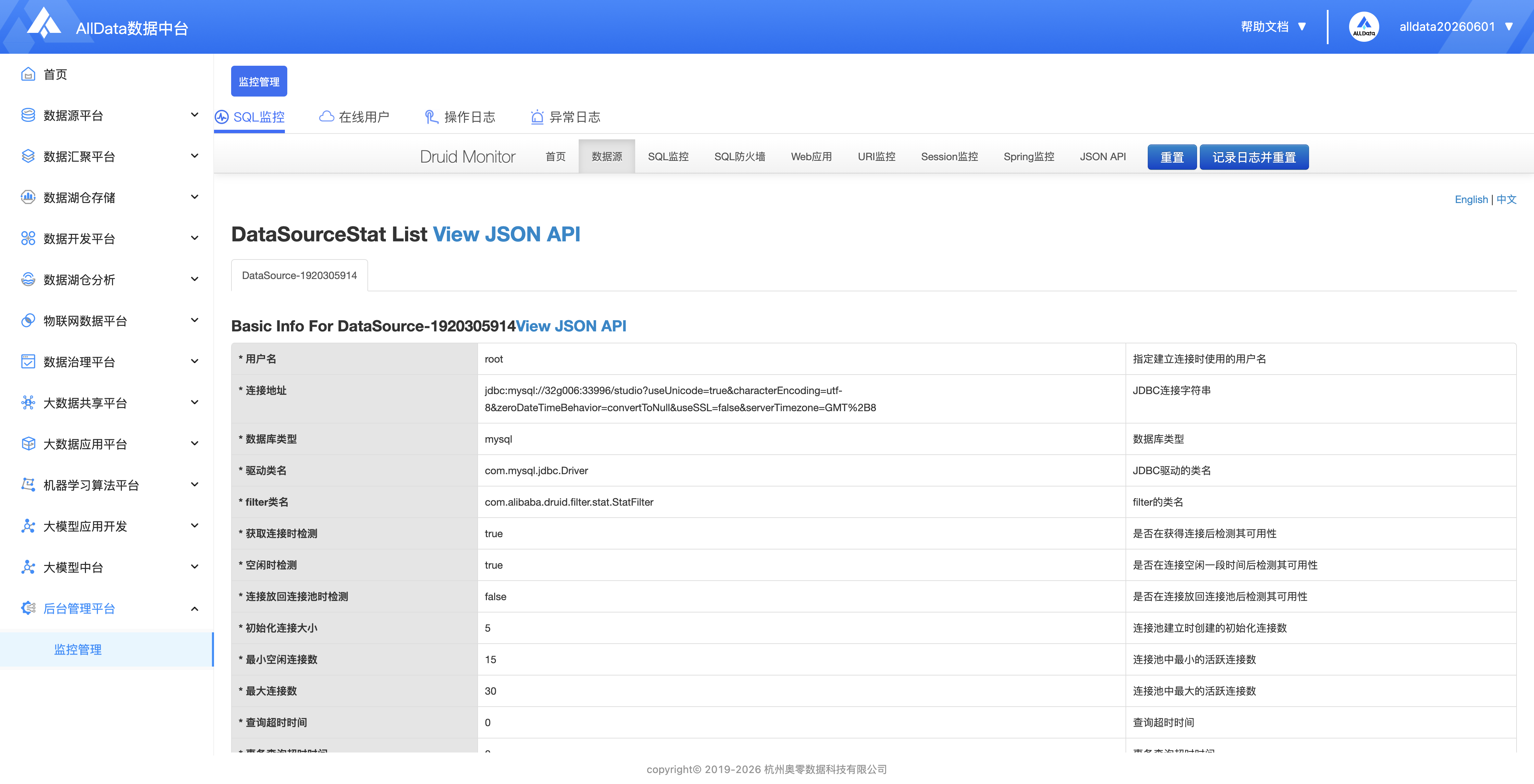The width and height of the screenshot is (1534, 784).
Task: Switch language to 中文
Action: [x=1506, y=199]
